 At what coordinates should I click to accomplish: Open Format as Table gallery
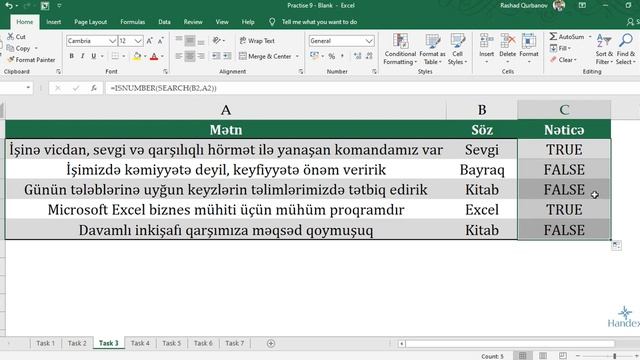[432, 49]
